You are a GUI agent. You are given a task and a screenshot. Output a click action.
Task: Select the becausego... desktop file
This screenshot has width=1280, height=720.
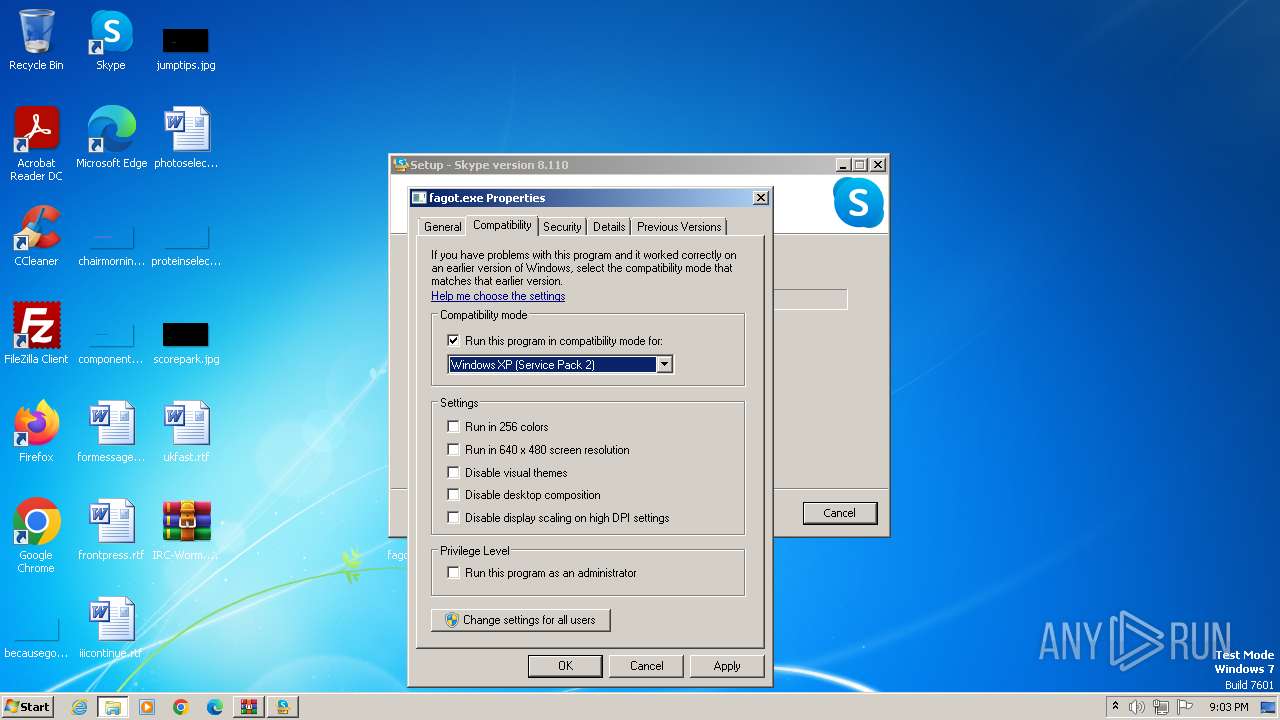click(36, 637)
